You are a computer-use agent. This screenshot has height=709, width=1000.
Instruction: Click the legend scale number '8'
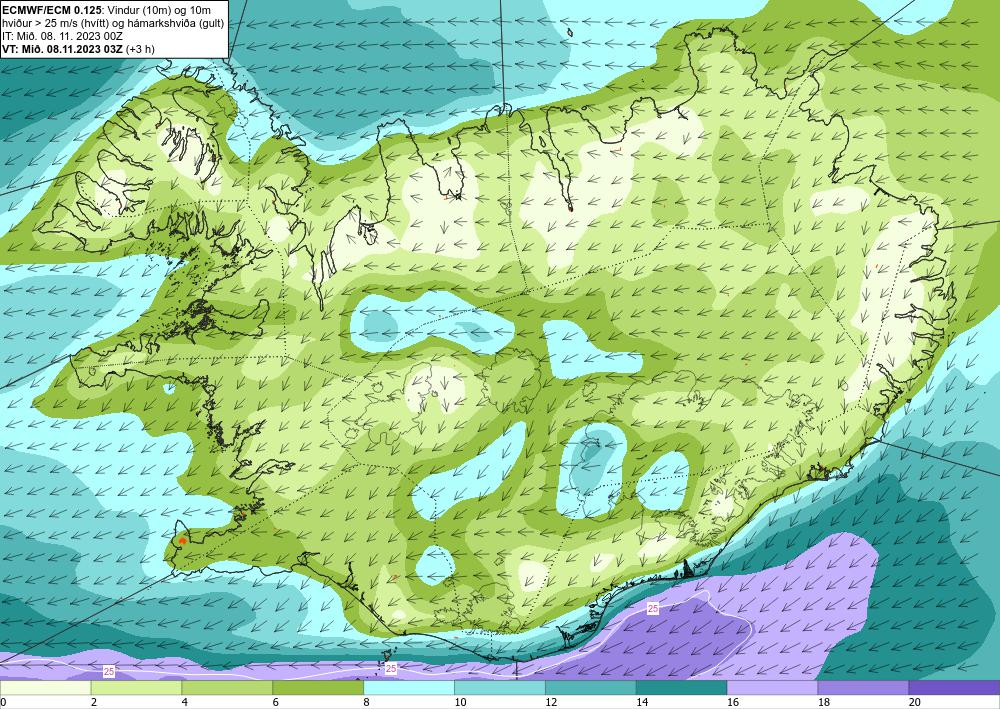[x=367, y=703]
